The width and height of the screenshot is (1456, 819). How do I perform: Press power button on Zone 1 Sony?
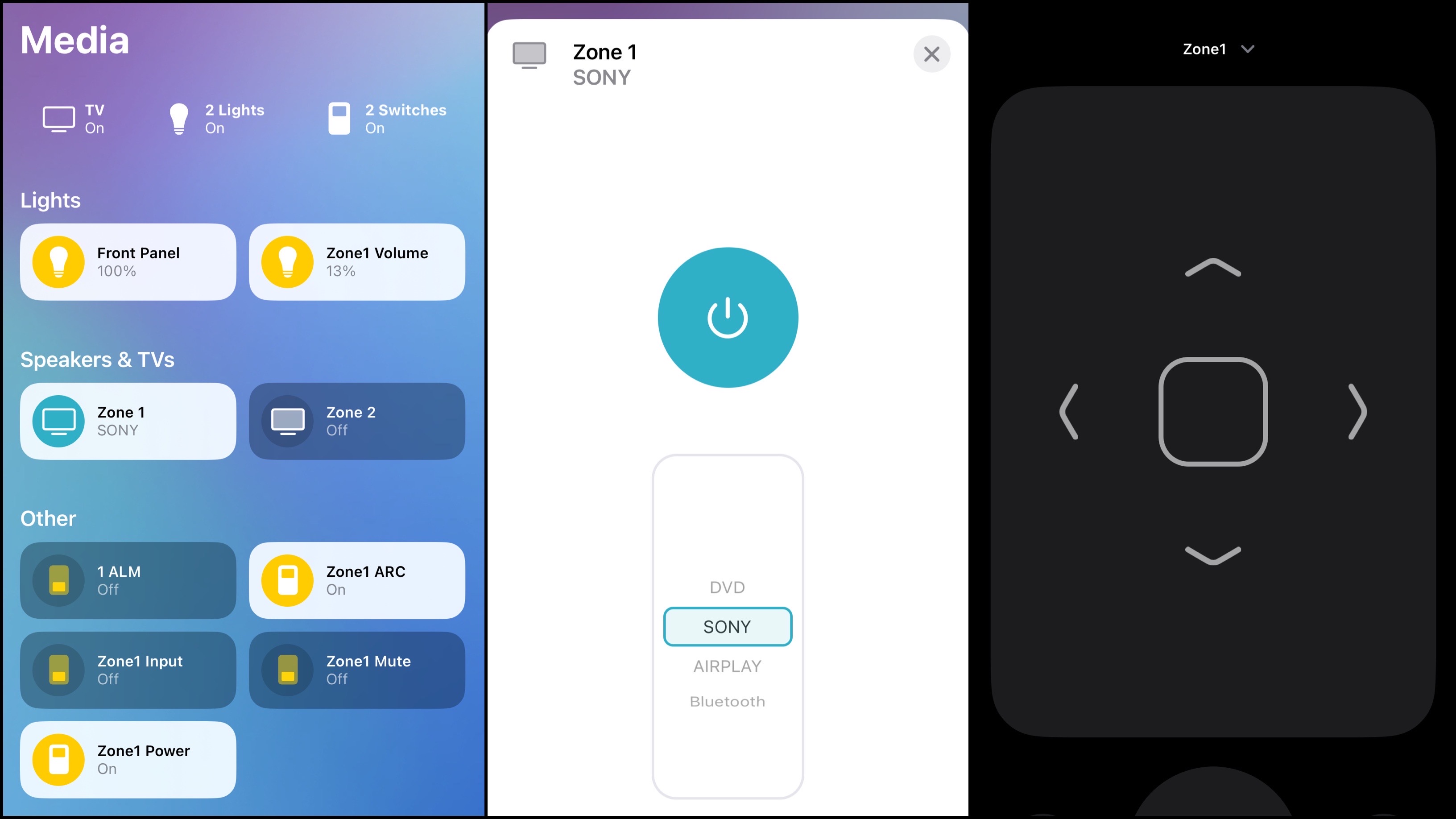[728, 317]
